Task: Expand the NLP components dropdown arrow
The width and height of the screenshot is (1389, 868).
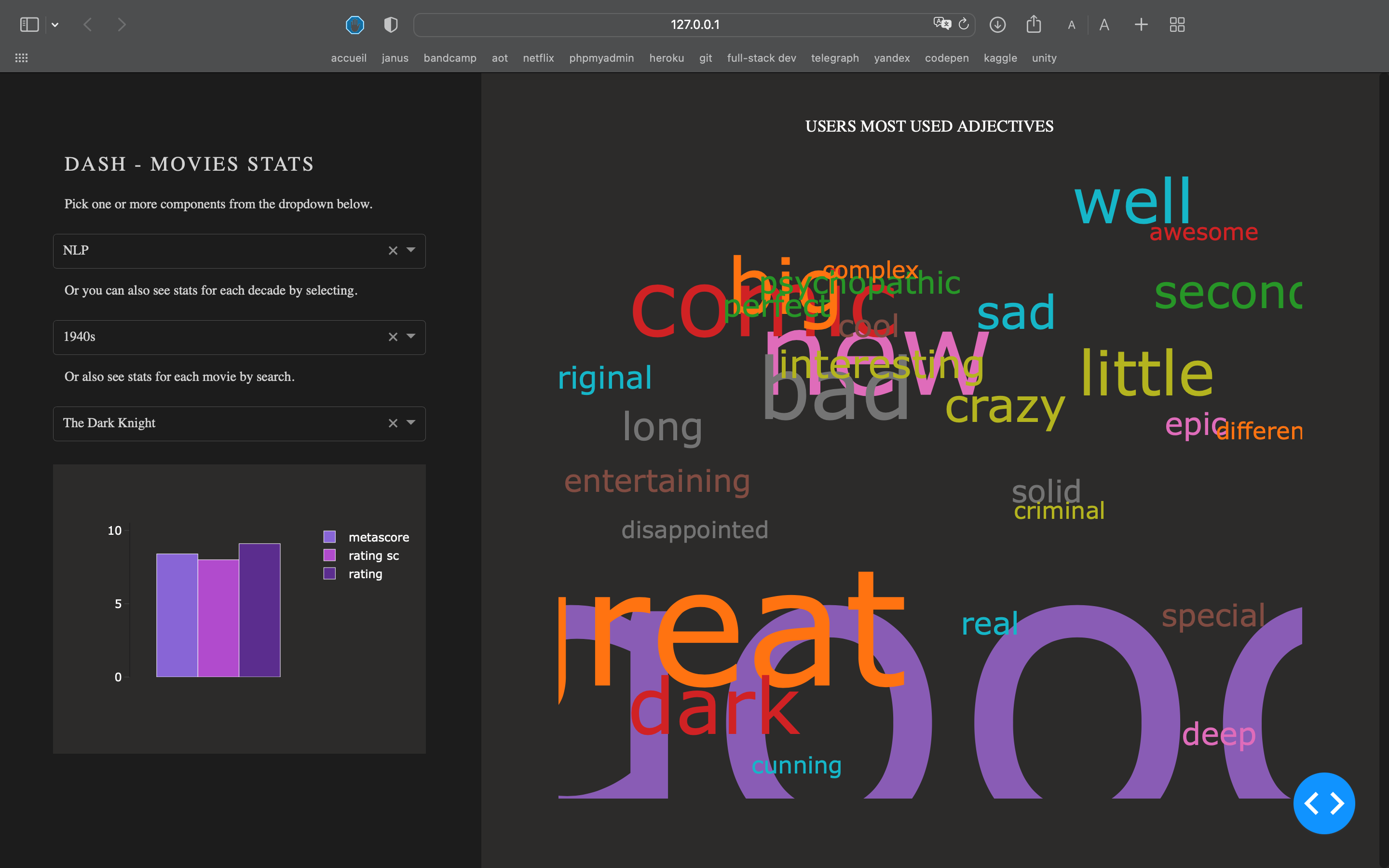Action: coord(411,250)
